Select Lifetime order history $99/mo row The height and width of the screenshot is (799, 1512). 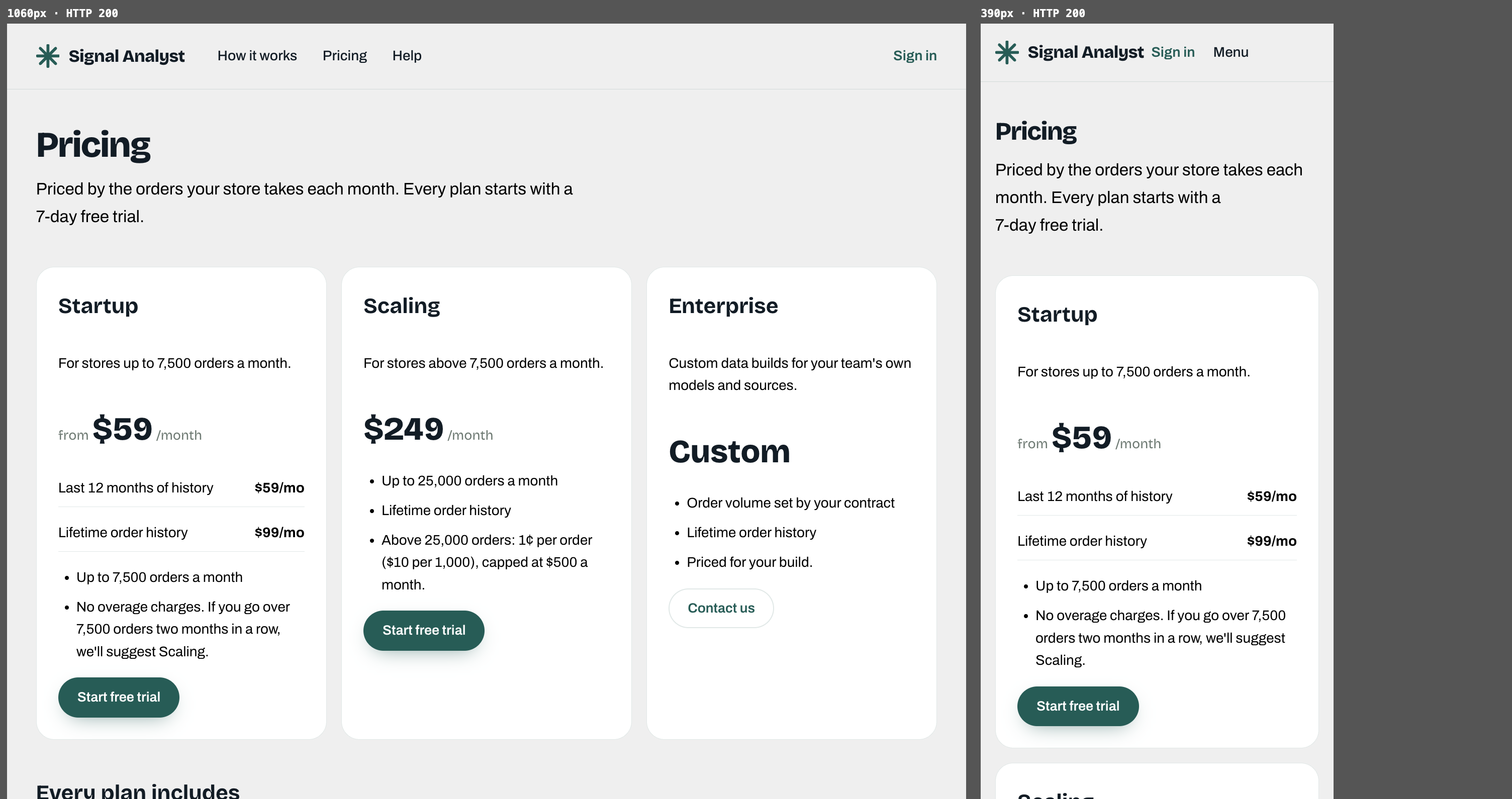point(181,532)
